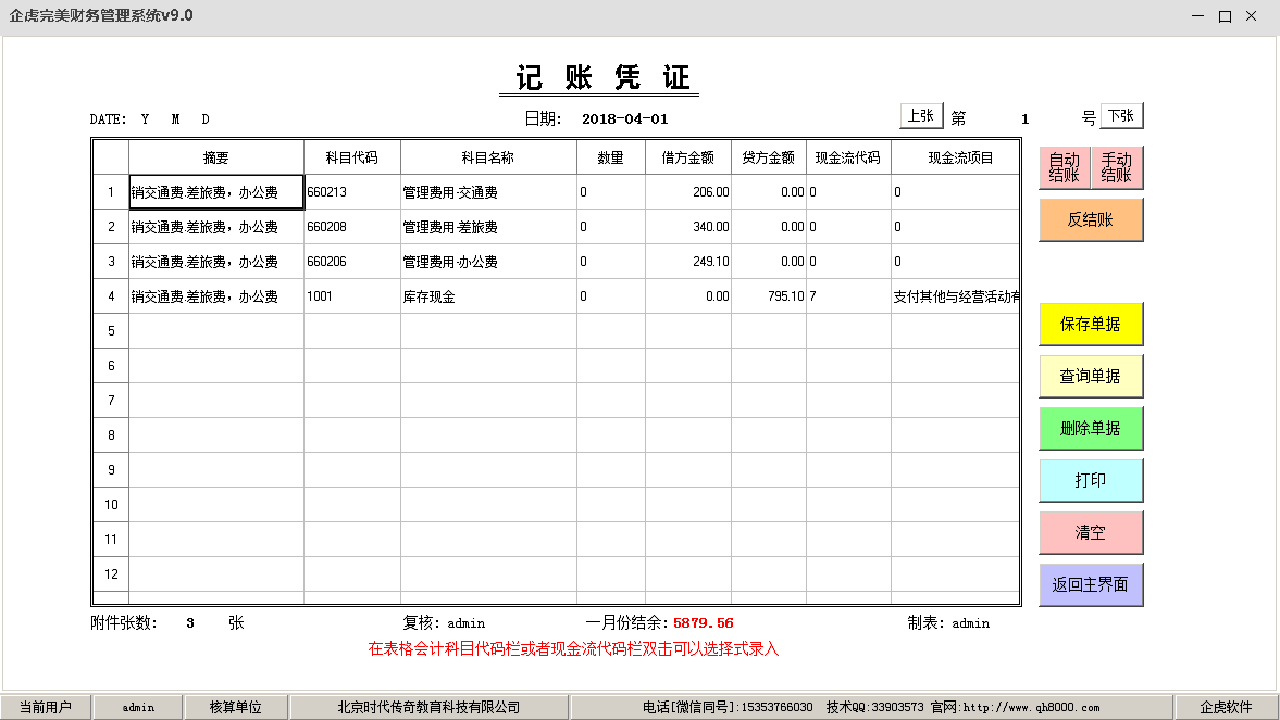Click the 科目代码 cell containing 660208

click(350, 226)
